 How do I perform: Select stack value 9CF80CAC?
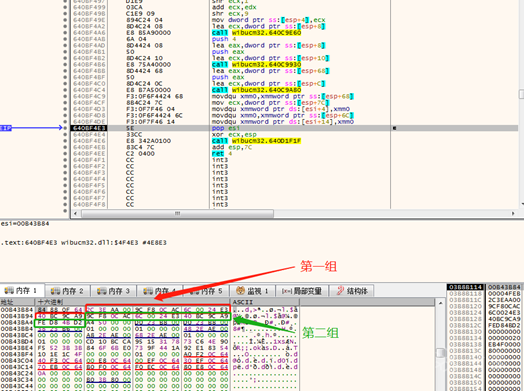point(505,306)
